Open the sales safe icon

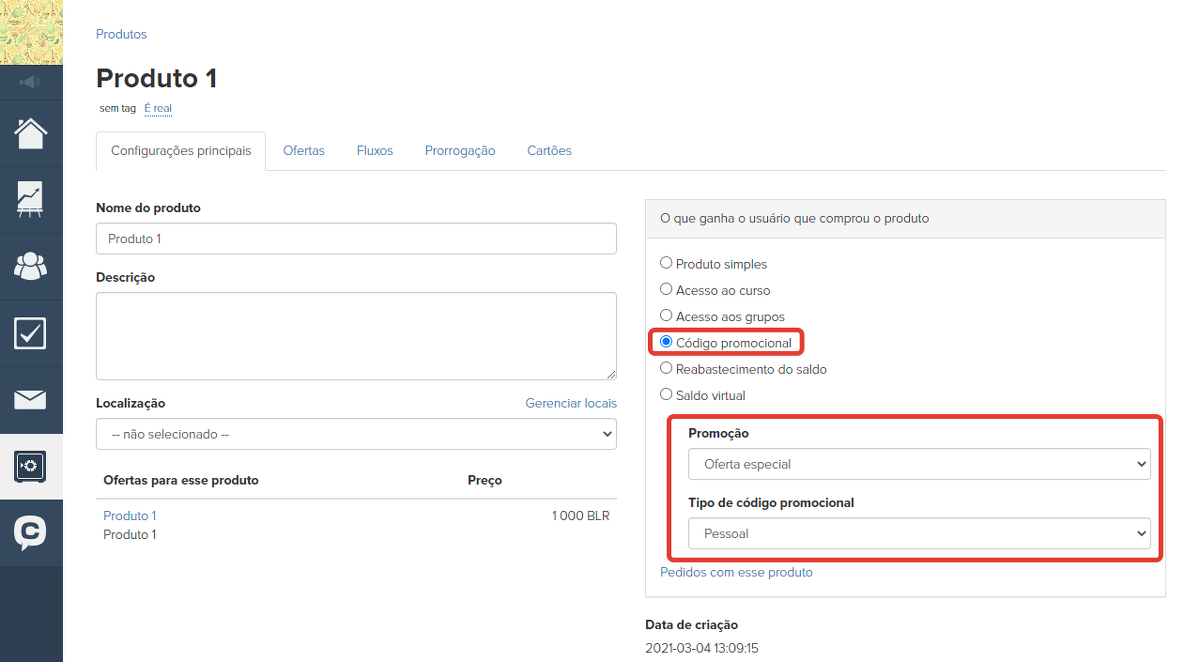pyautogui.click(x=31, y=466)
